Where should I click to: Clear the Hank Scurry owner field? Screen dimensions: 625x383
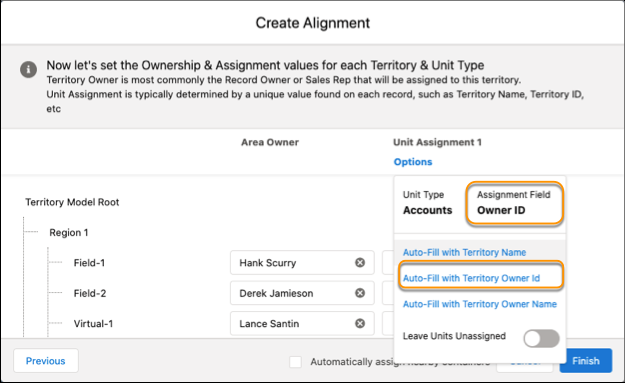[360, 263]
